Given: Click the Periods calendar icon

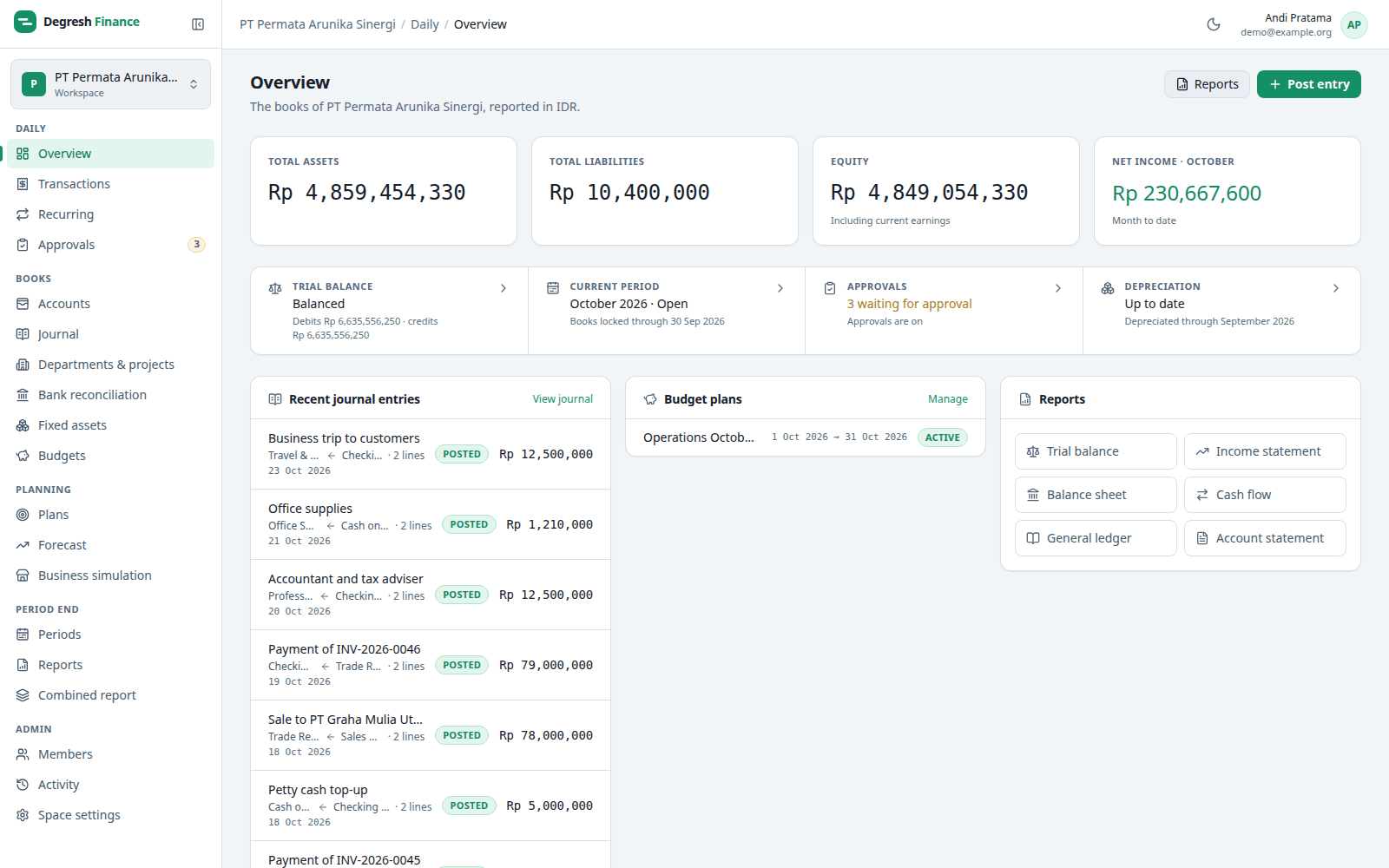Looking at the screenshot, I should tap(23, 635).
